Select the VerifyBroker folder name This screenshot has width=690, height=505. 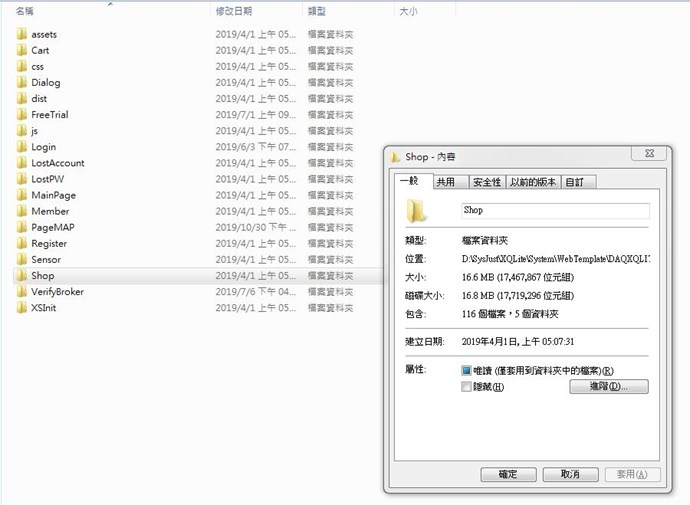[x=57, y=291]
